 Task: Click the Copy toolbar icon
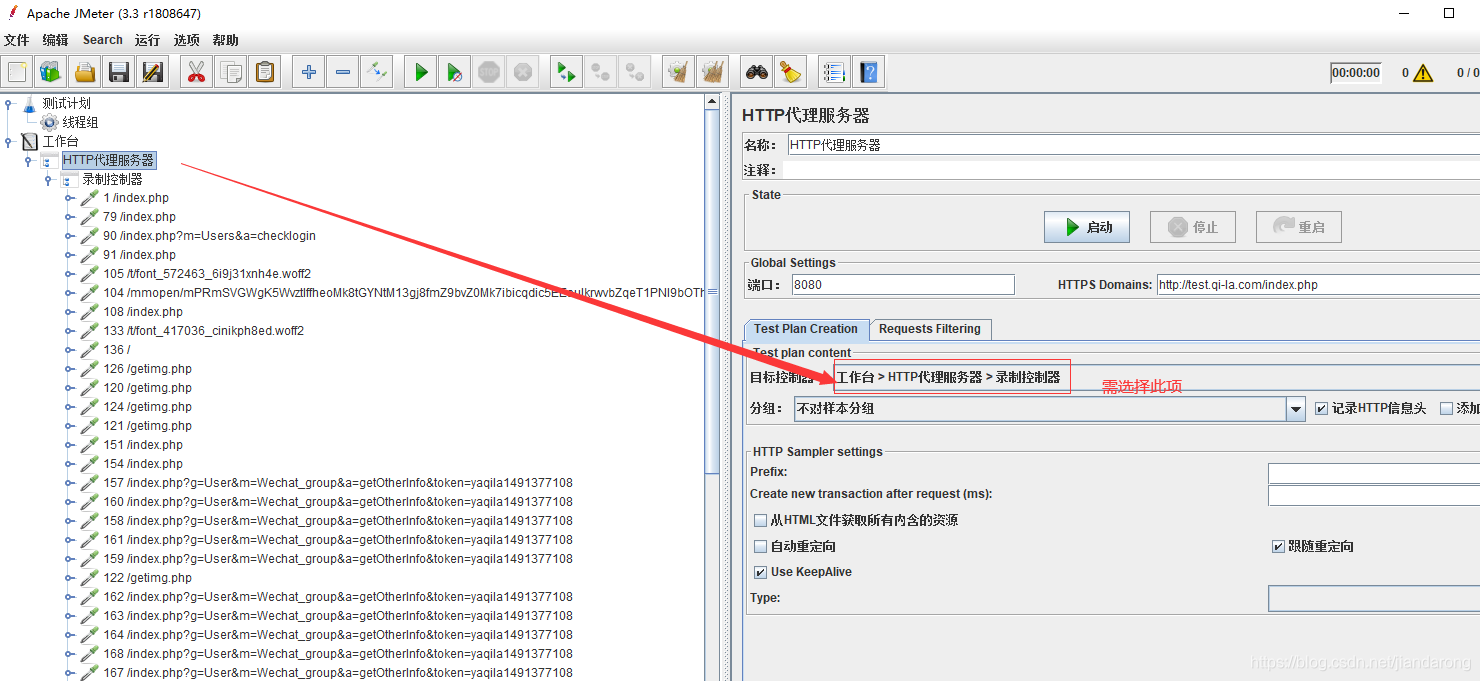click(231, 72)
